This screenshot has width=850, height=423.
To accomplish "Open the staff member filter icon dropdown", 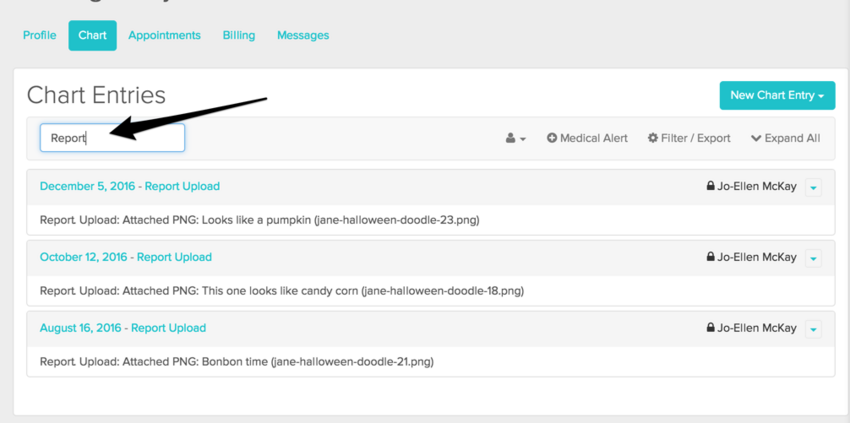I will (x=515, y=138).
